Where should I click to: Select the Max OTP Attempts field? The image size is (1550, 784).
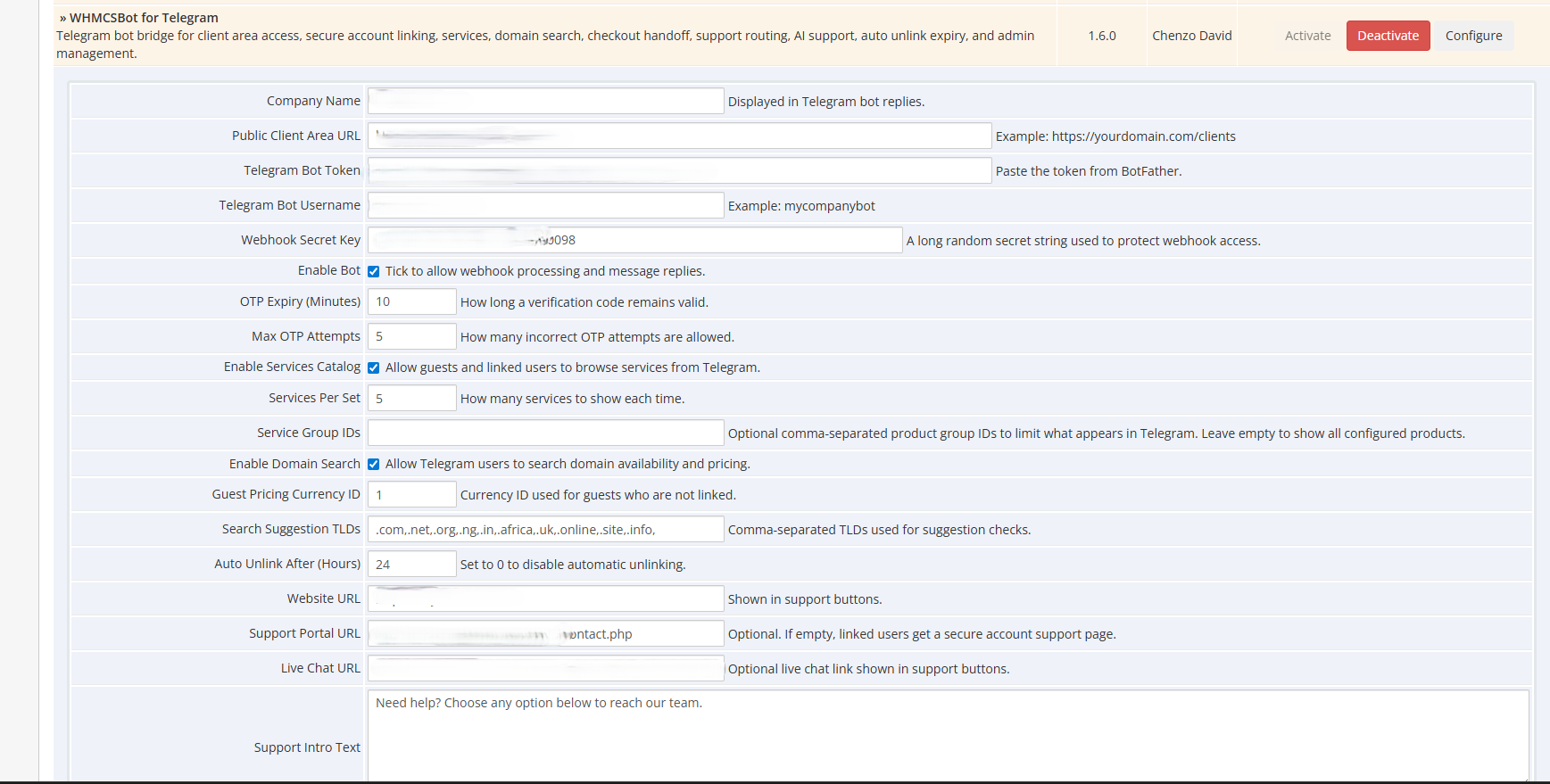pos(411,336)
